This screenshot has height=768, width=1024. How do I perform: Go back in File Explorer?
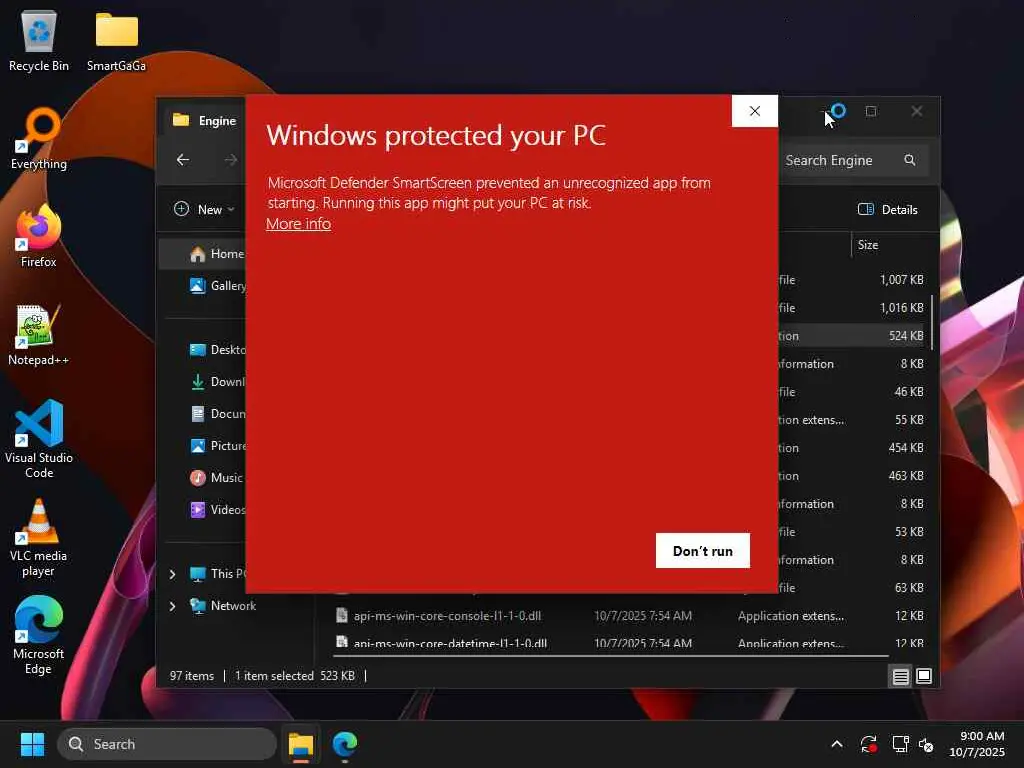pyautogui.click(x=183, y=160)
